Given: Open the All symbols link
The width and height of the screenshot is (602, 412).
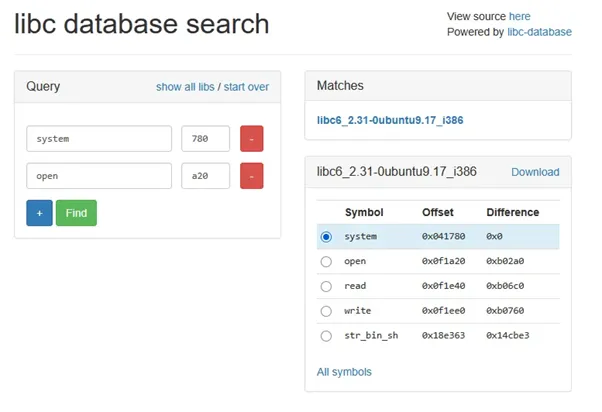Looking at the screenshot, I should (344, 372).
